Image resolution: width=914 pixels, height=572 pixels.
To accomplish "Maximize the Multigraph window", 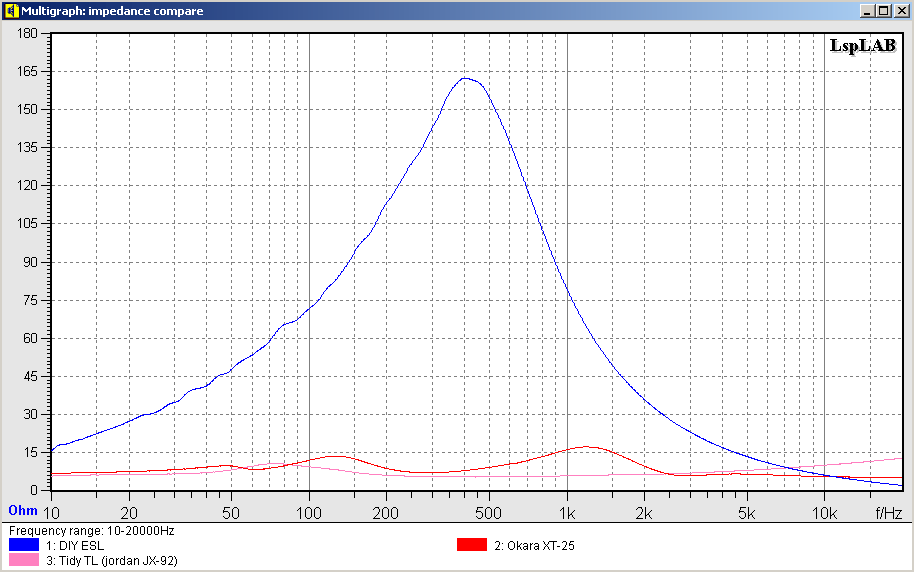I will click(883, 10).
